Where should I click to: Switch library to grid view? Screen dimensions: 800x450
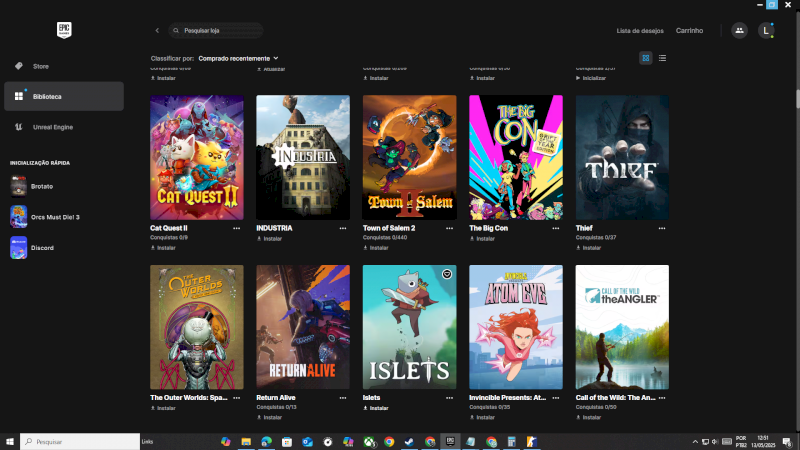coord(646,58)
